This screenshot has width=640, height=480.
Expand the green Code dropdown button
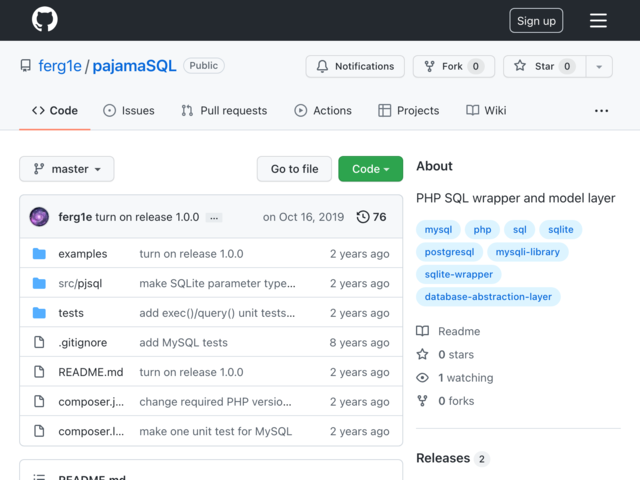pyautogui.click(x=370, y=169)
